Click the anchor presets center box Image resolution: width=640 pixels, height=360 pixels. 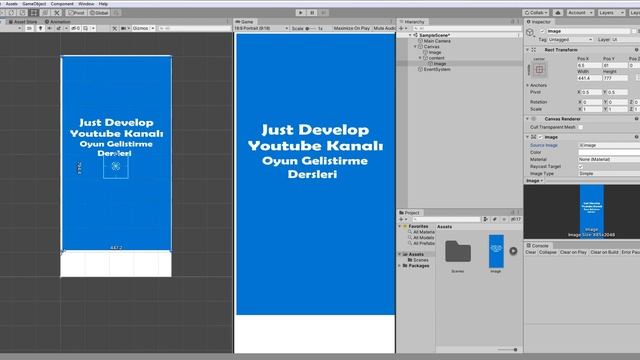coord(539,70)
